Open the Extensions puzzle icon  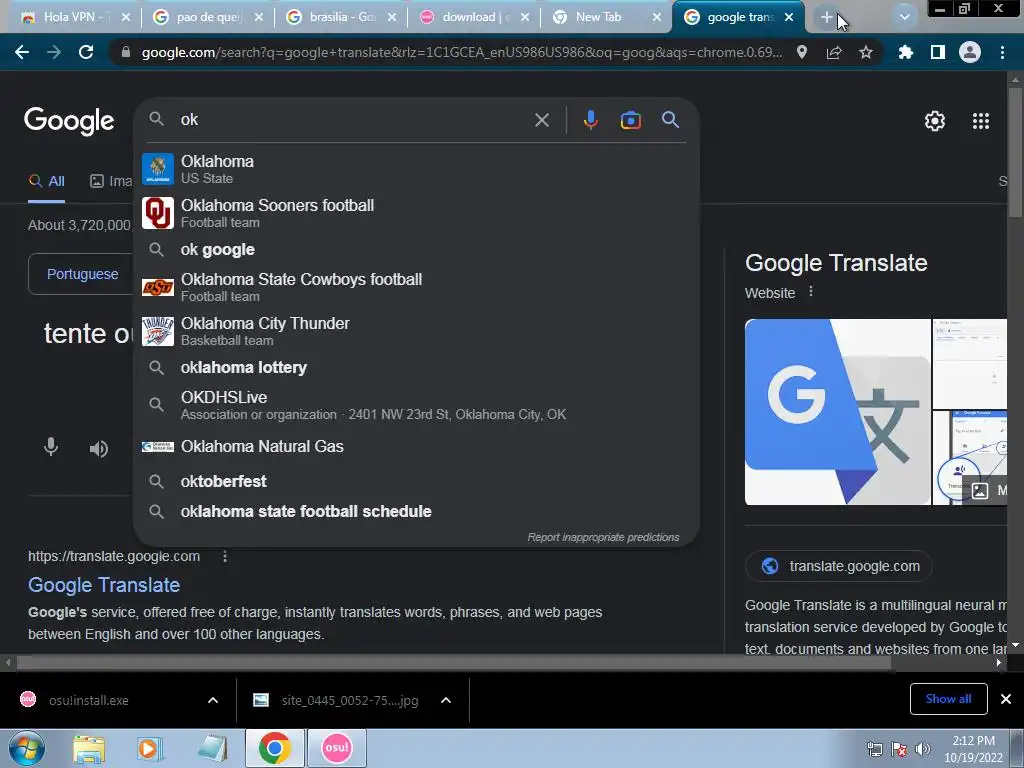(905, 52)
